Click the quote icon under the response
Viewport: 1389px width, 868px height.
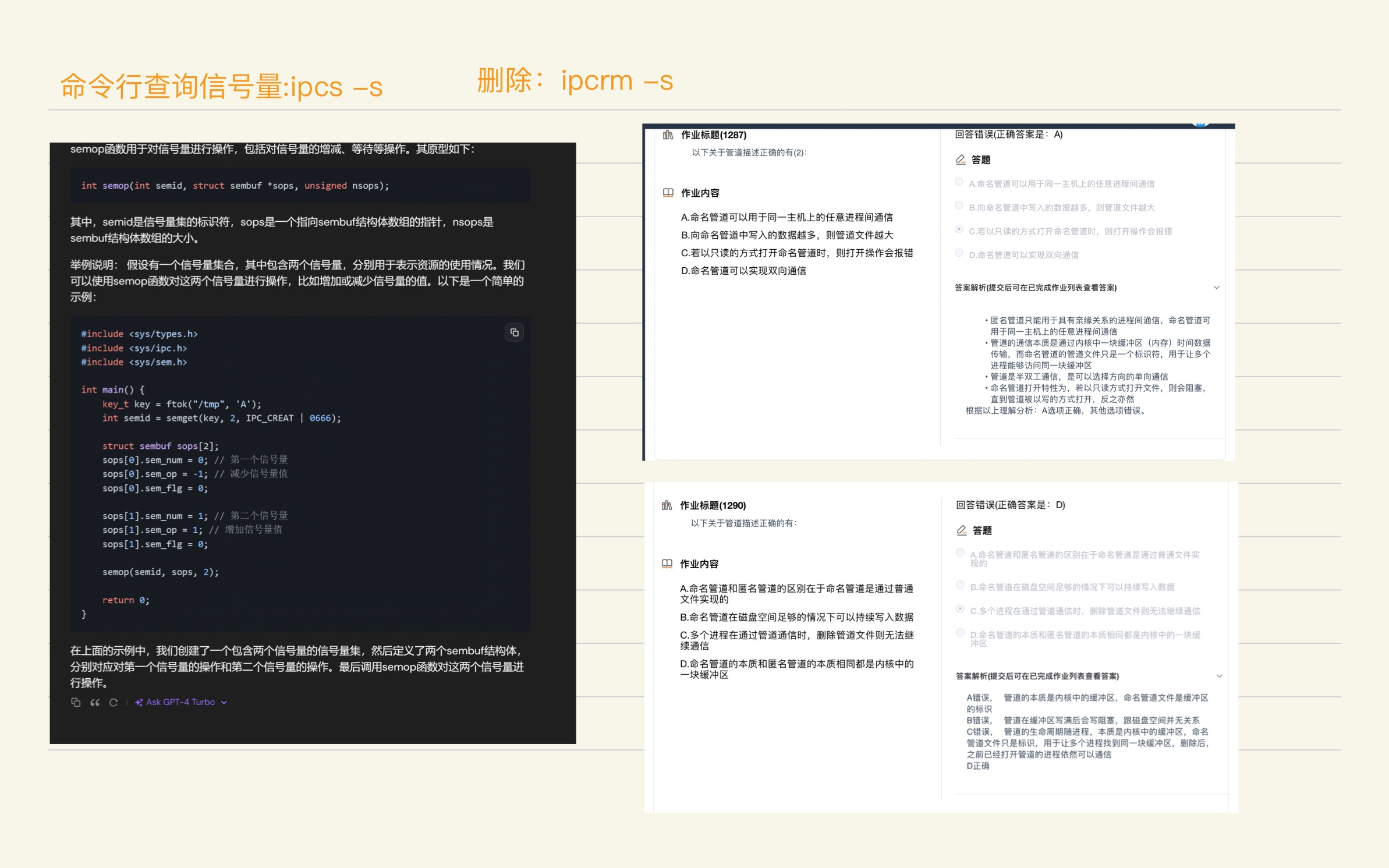click(95, 702)
